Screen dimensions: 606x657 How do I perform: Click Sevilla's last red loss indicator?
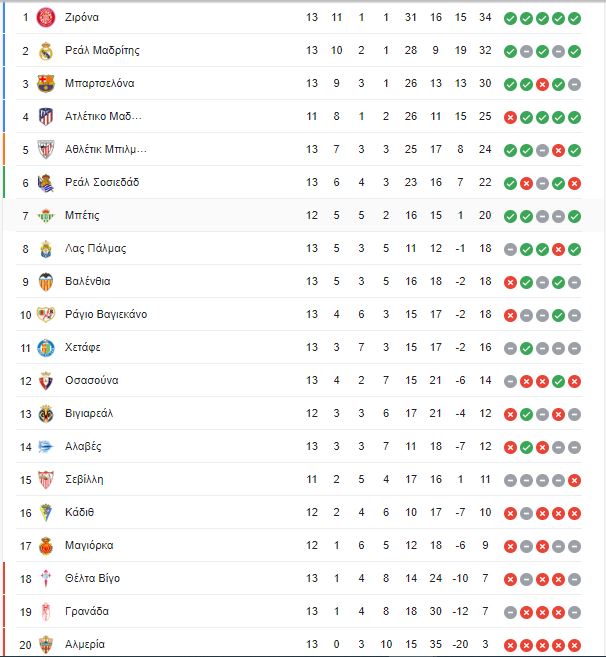pyautogui.click(x=574, y=480)
